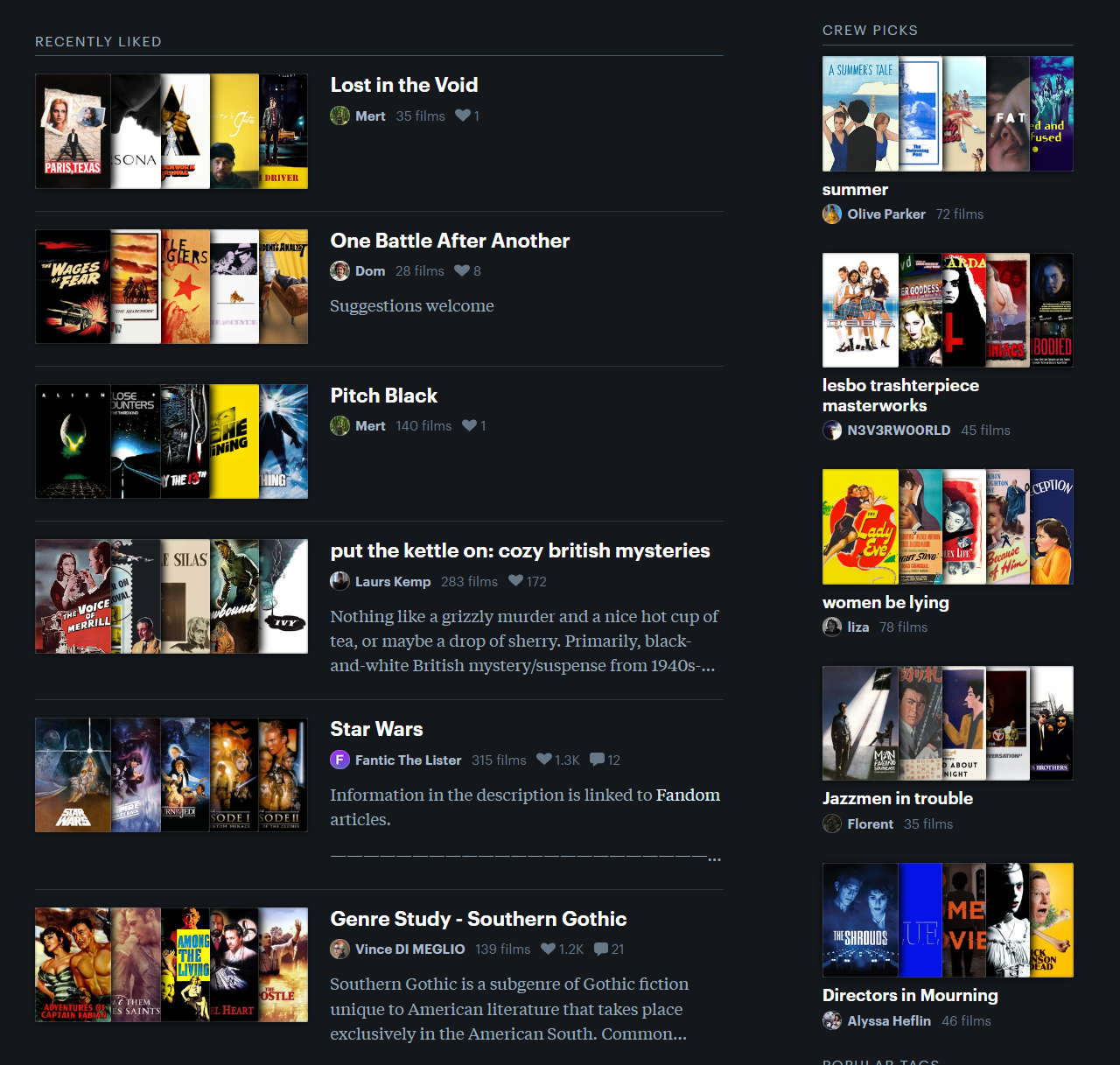Click The Lady Eve poster thumbnail
The width and height of the screenshot is (1120, 1065).
(860, 527)
